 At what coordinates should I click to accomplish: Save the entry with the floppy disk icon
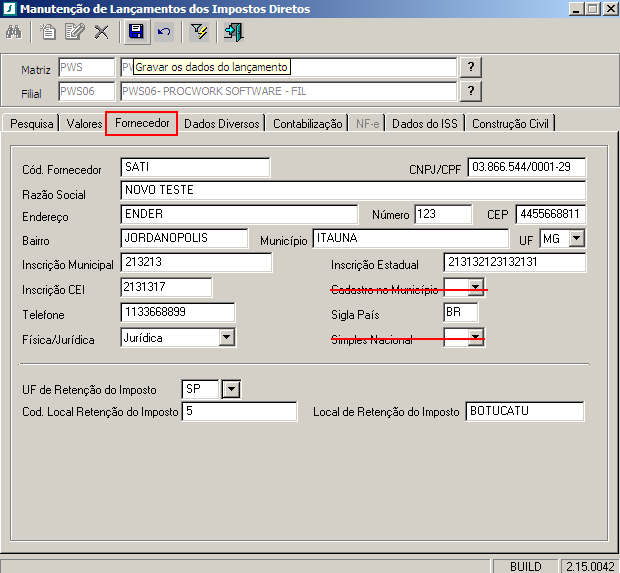(136, 32)
